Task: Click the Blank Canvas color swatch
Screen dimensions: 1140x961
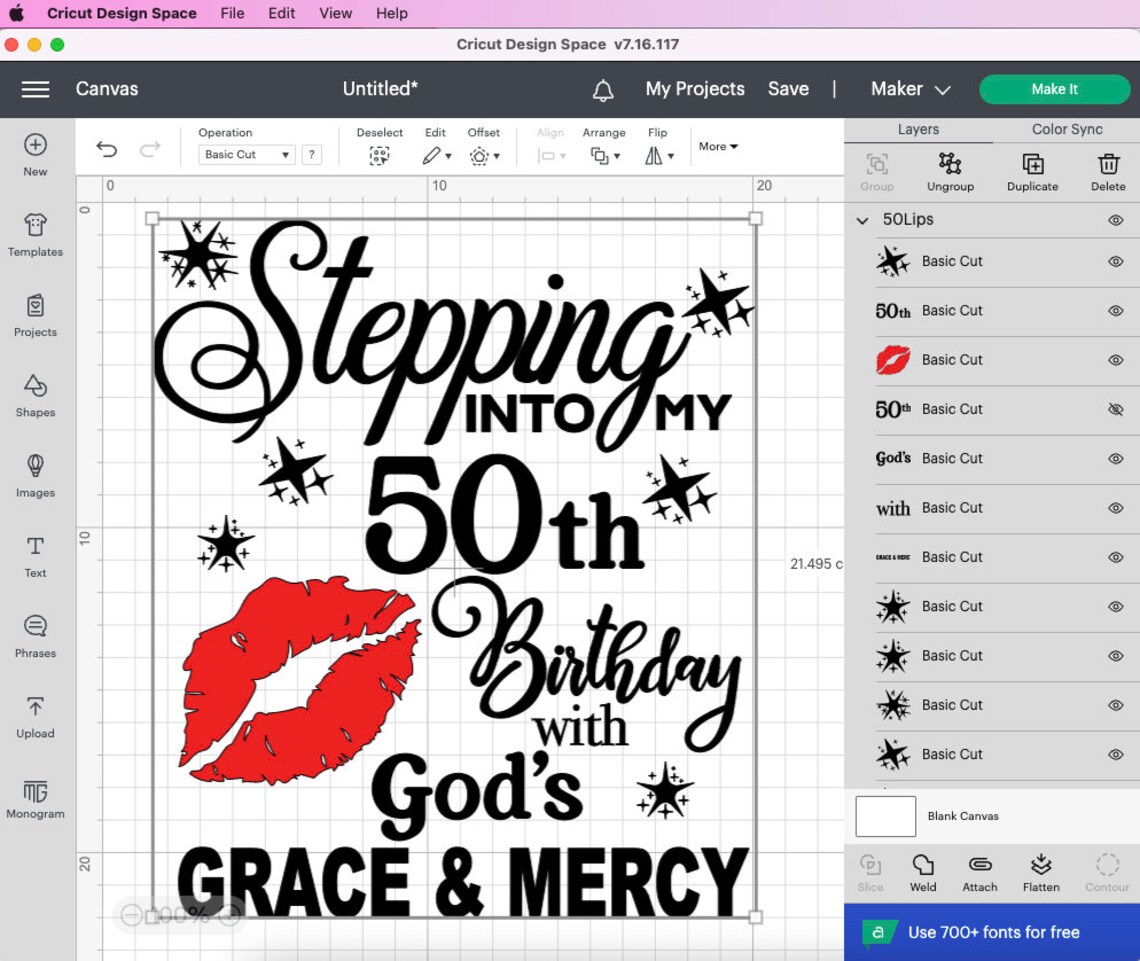Action: [885, 815]
